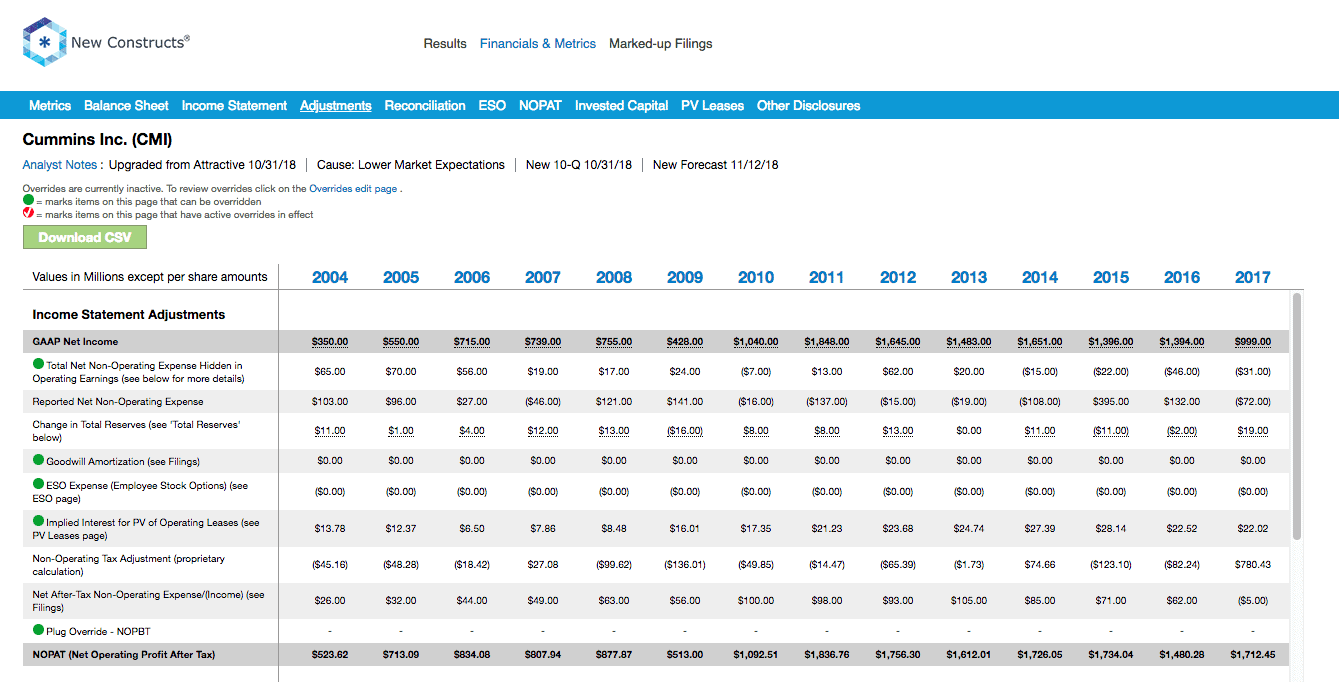
Task: Click 2004 Change in Total Reserves $11.00
Action: tap(330, 431)
